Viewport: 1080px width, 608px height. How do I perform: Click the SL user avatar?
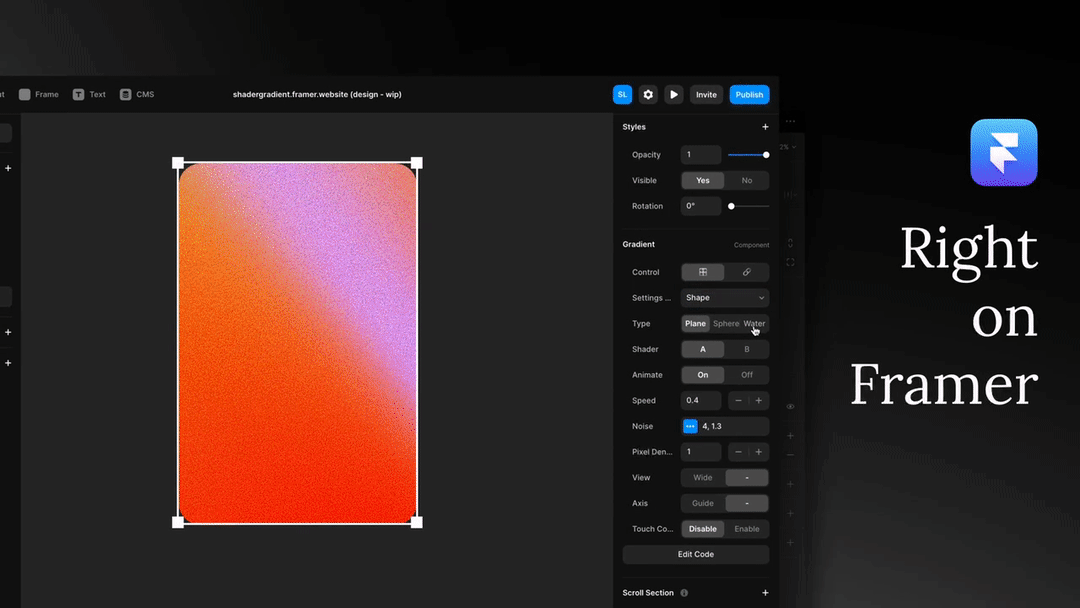click(622, 94)
